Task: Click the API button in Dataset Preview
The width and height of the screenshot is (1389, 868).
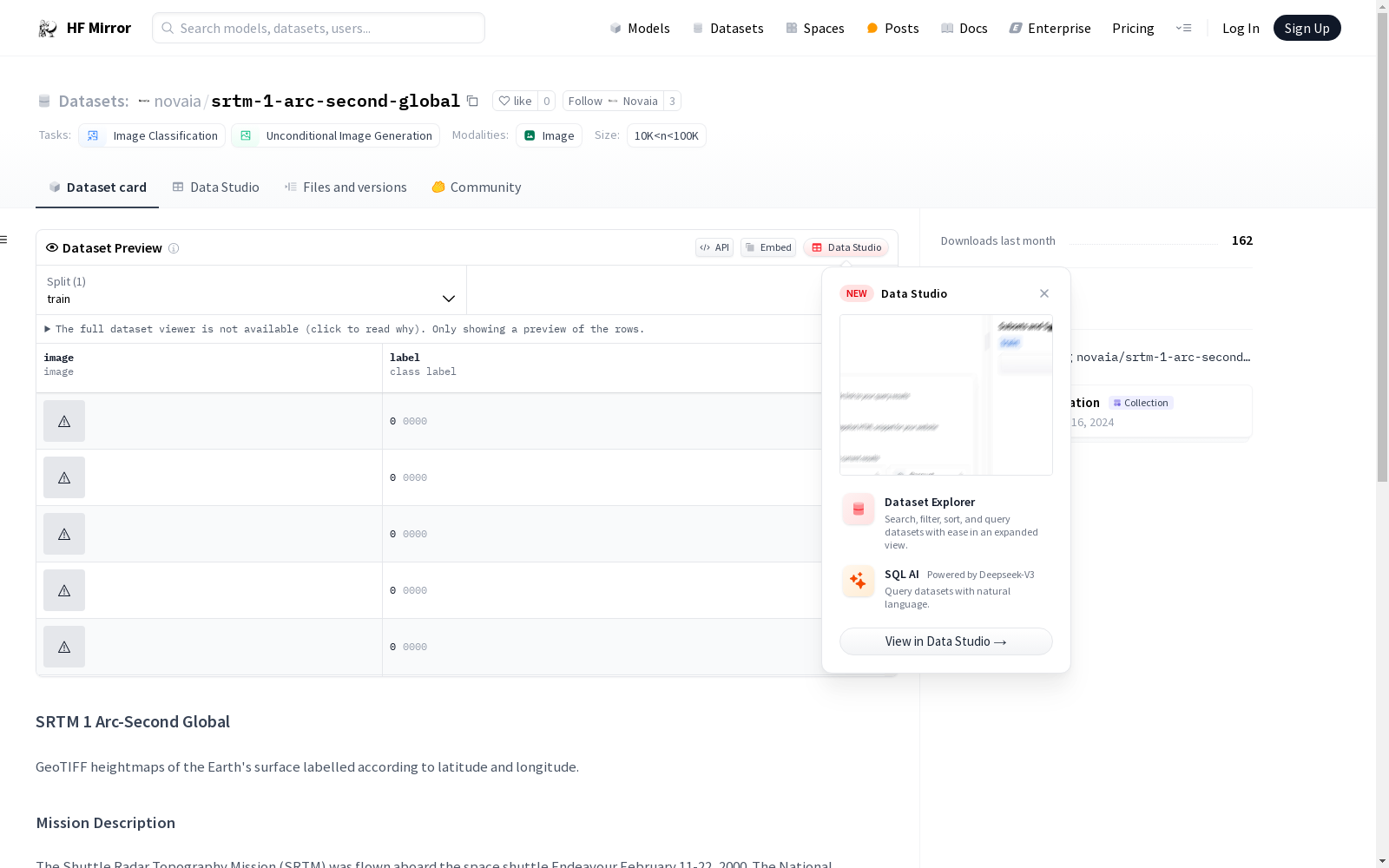Action: pos(714,247)
